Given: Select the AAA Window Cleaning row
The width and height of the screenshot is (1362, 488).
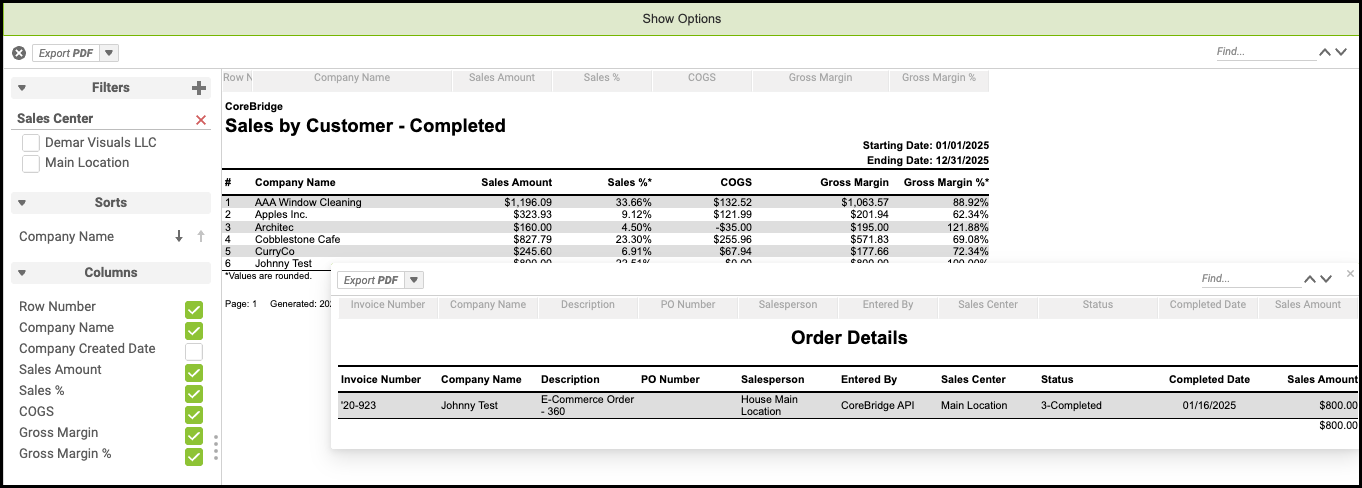Looking at the screenshot, I should pyautogui.click(x=605, y=202).
